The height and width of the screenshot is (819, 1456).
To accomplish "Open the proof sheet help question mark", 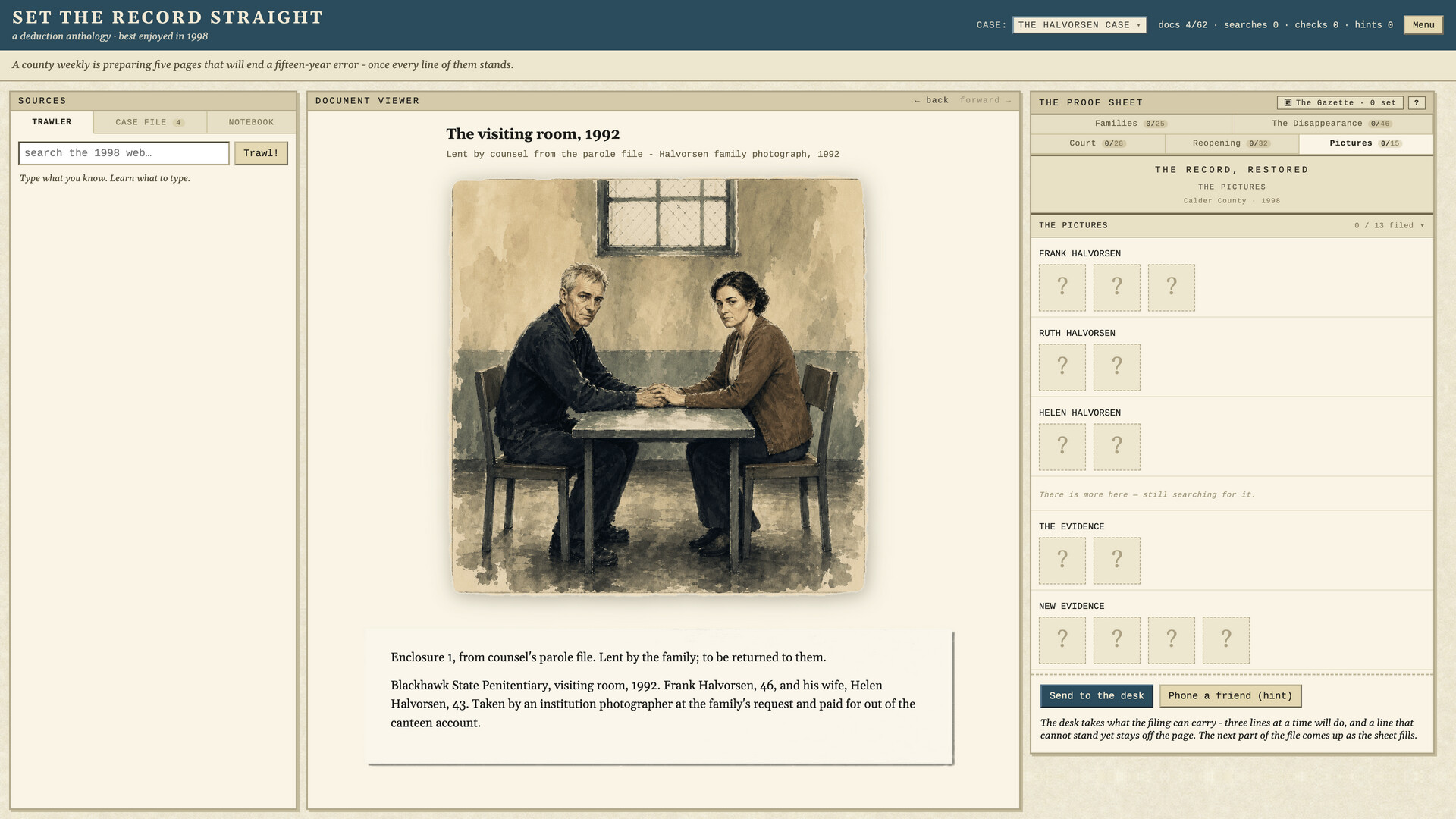I will pyautogui.click(x=1417, y=102).
